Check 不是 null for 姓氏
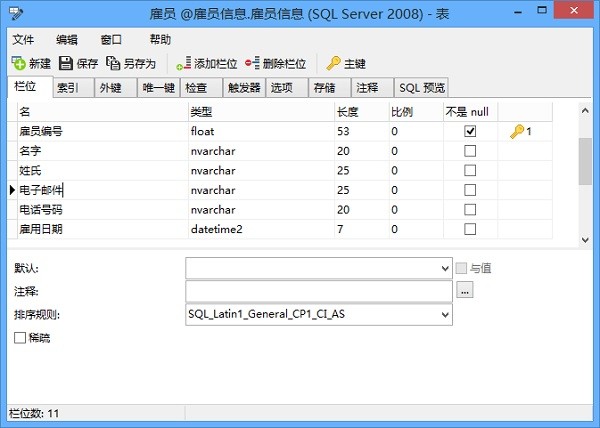This screenshot has width=600, height=428. tap(470, 170)
